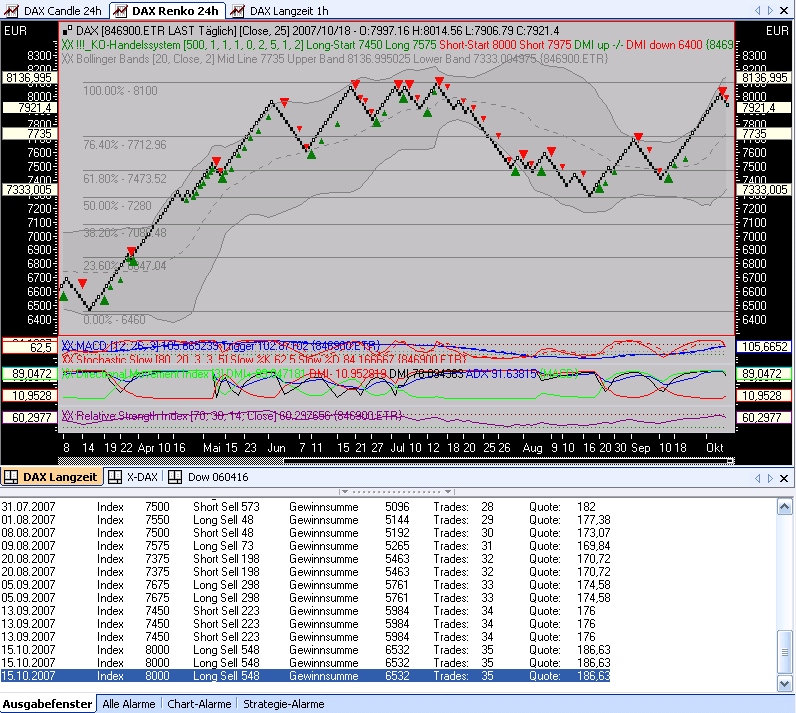This screenshot has height=713, width=796.
Task: Select the DAX Langzeit workspace tab
Action: (51, 477)
